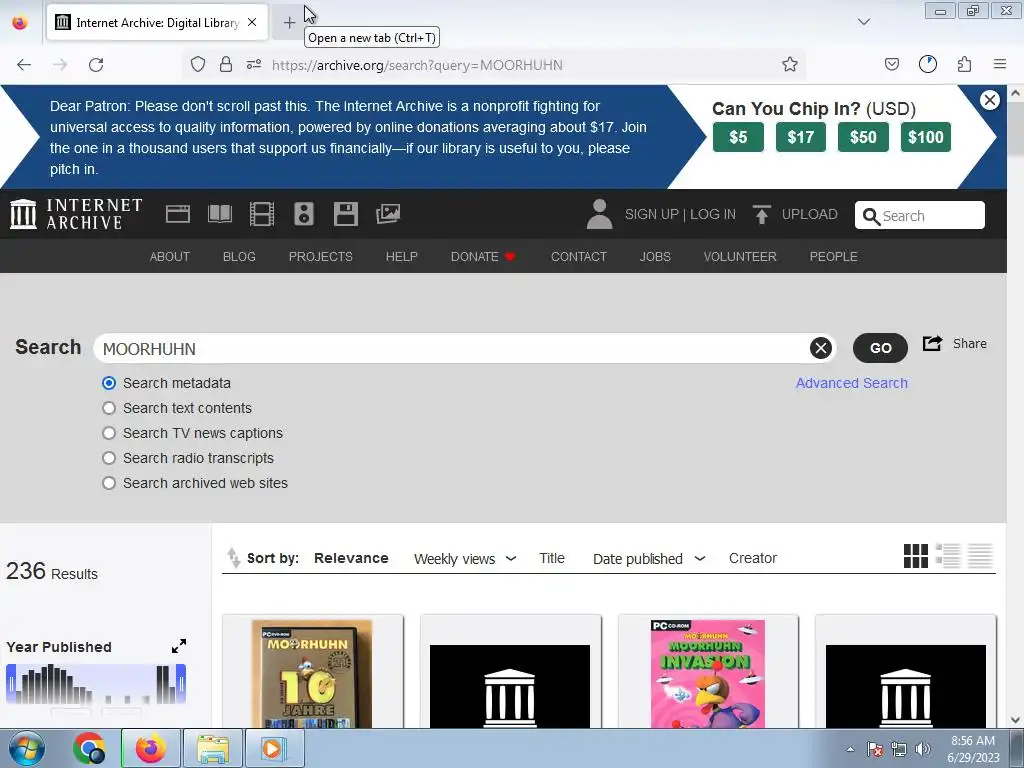Select Search radio transcripts option
The image size is (1024, 768).
[x=109, y=458]
